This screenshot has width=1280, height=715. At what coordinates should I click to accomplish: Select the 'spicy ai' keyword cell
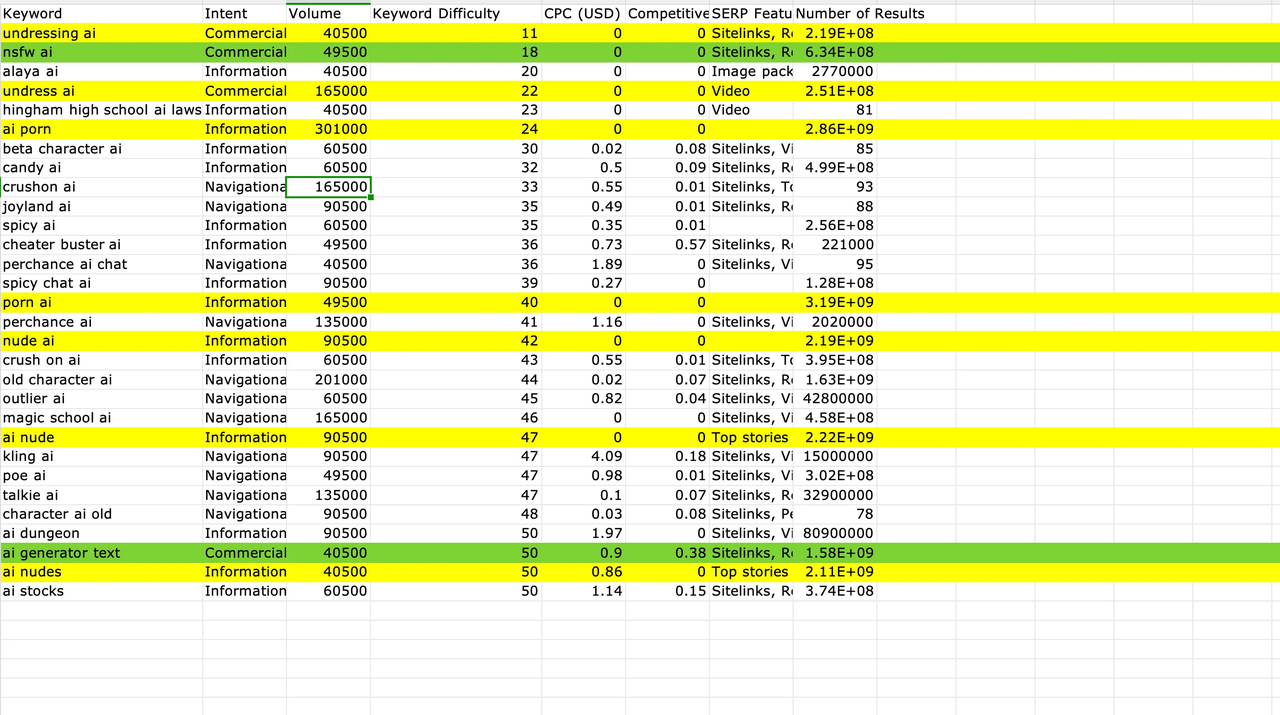tap(101, 226)
